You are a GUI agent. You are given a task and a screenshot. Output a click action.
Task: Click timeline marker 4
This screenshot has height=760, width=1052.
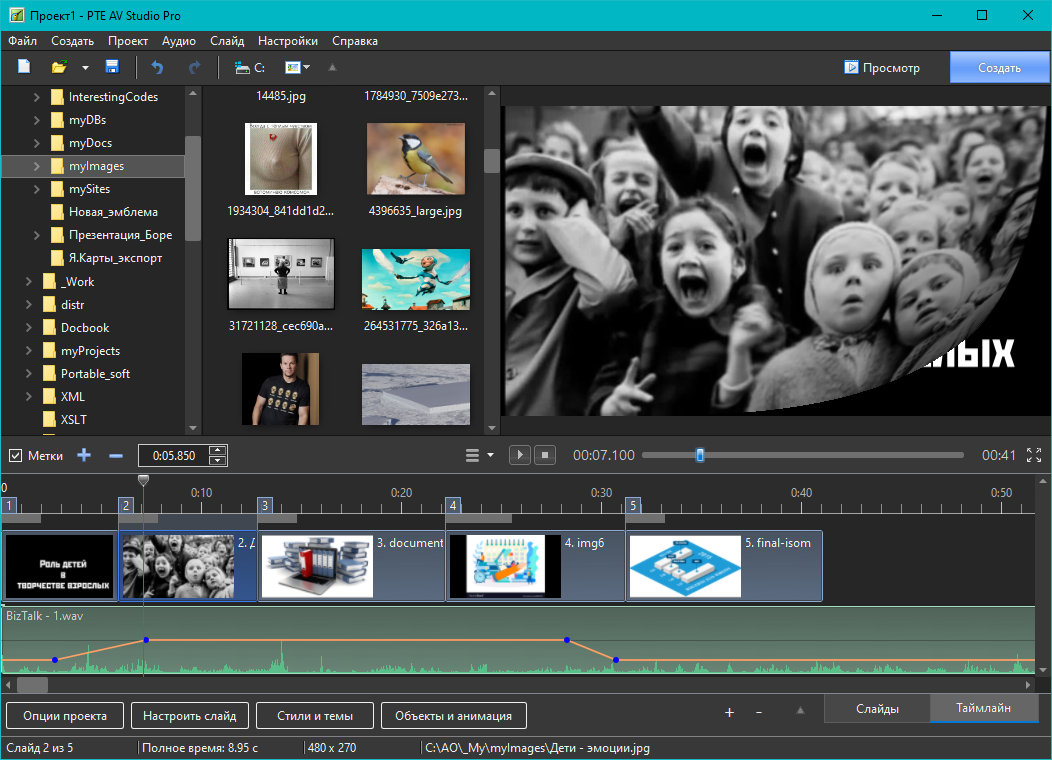click(x=453, y=505)
